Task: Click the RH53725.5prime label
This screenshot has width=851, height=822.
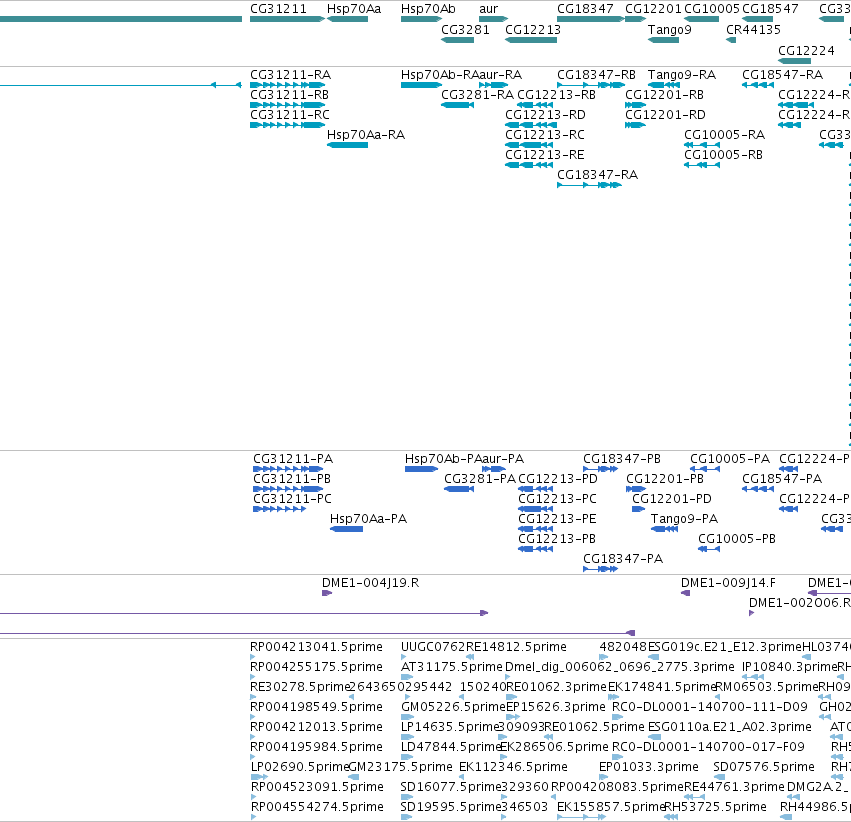Action: pyautogui.click(x=715, y=807)
